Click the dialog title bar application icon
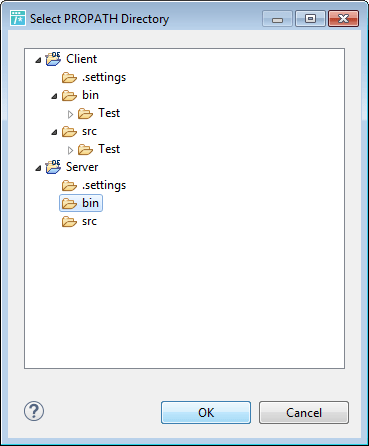Screen dimensions: 369x446 tap(18, 18)
